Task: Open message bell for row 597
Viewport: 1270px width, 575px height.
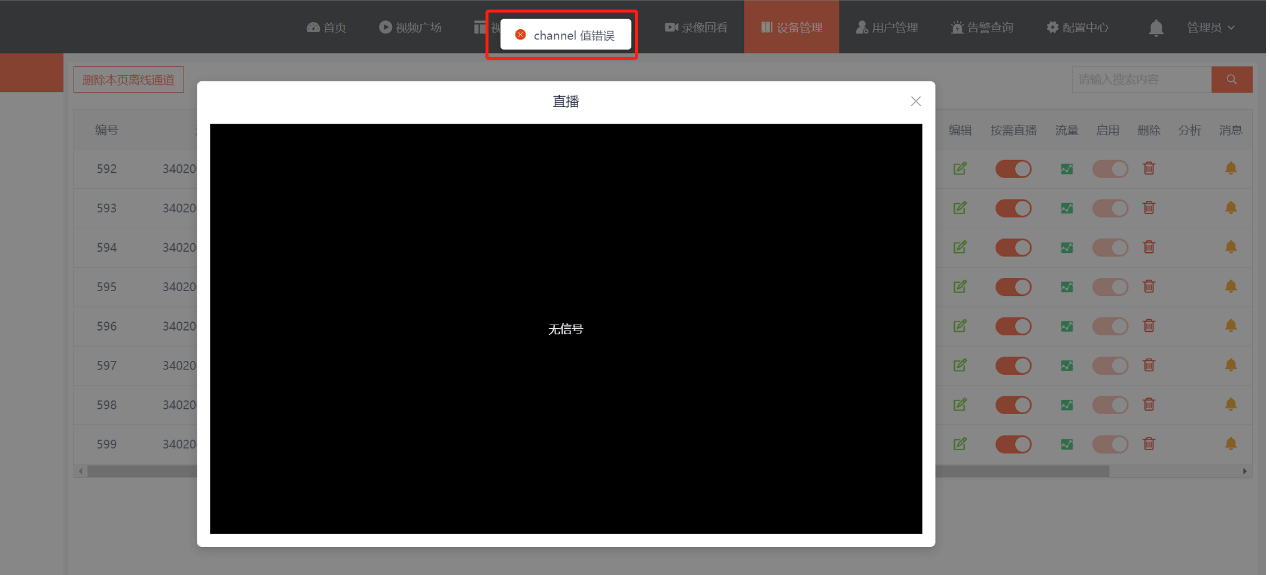Action: pos(1231,365)
